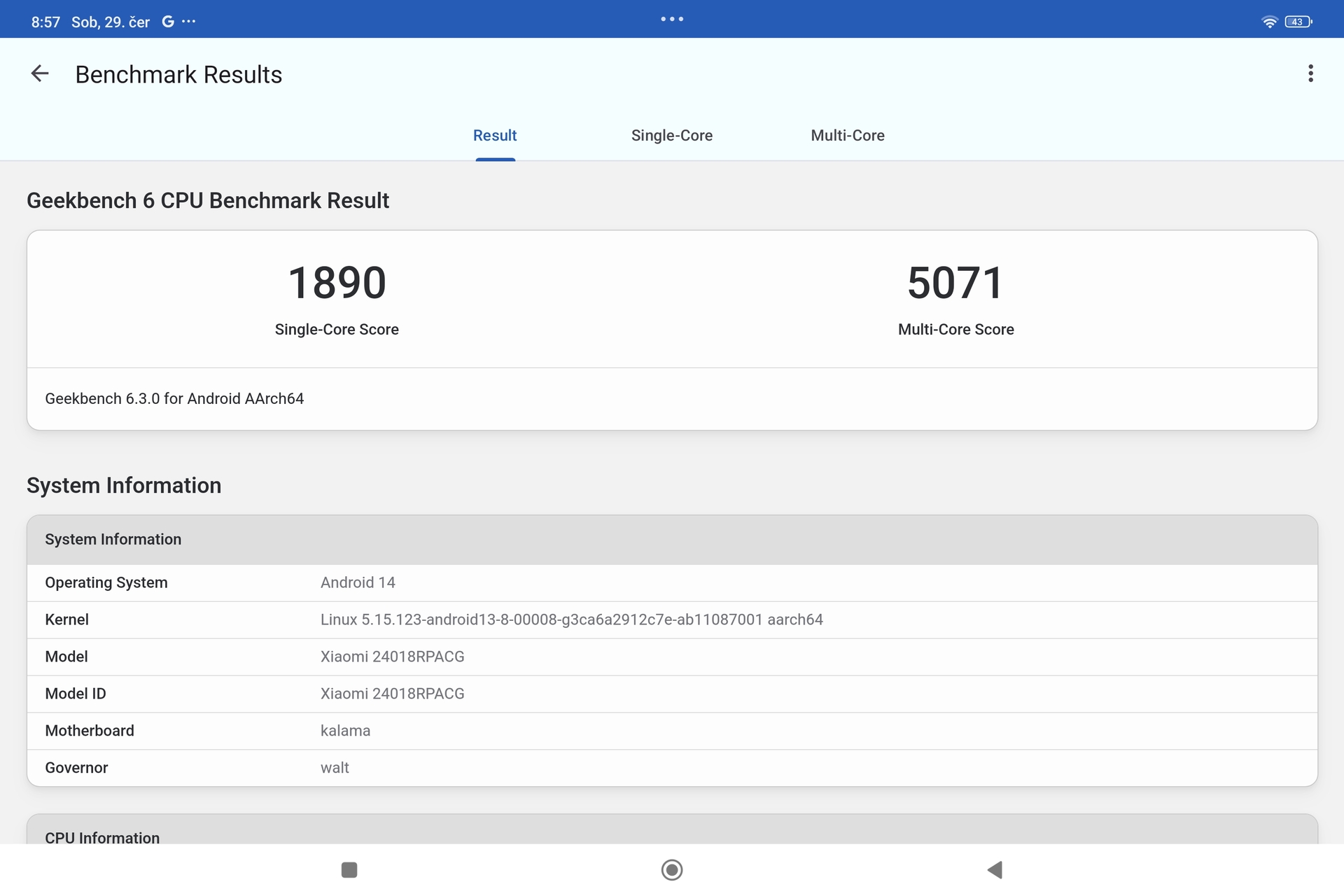Select the Kernel row
Image resolution: width=1344 pixels, height=896 pixels.
point(671,619)
